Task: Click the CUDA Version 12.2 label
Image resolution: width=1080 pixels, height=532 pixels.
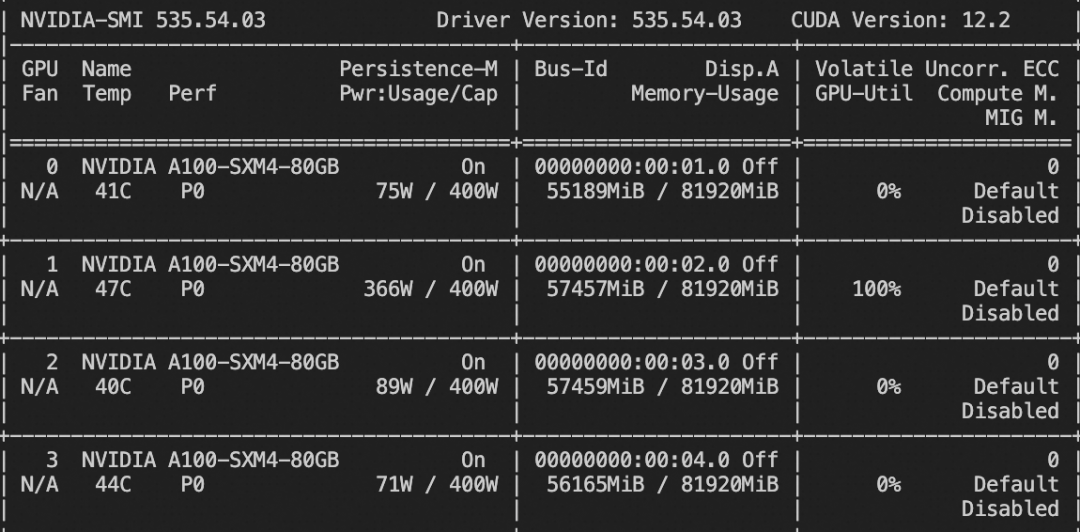Action: coord(900,20)
